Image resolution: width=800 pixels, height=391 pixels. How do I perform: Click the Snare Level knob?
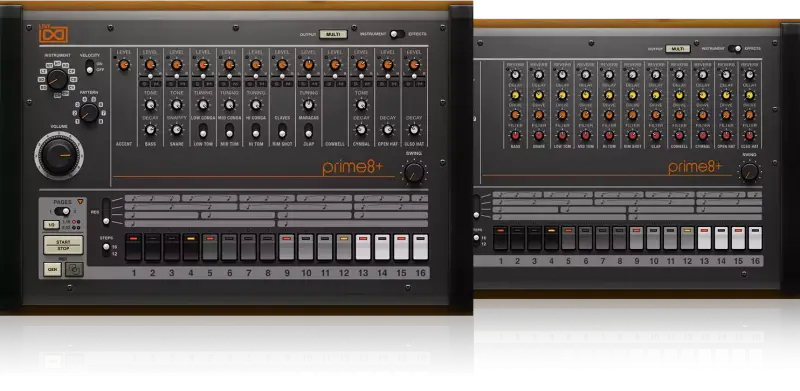177,65
